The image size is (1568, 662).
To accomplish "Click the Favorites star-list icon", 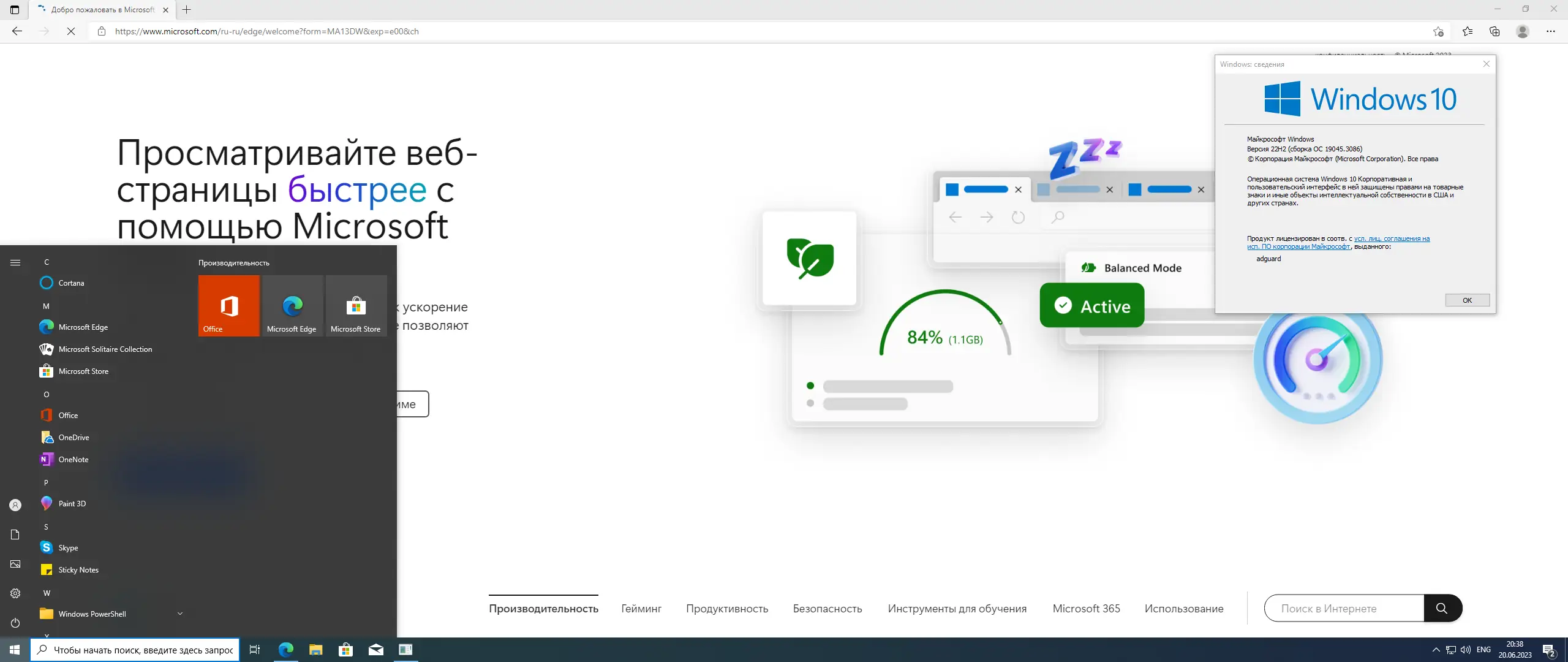I will click(x=1468, y=31).
